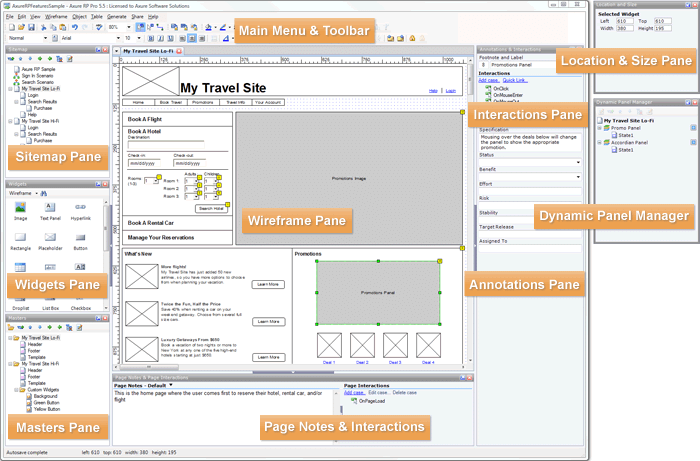The image size is (700, 461).
Task: Open the Generate menu
Action: pyautogui.click(x=117, y=17)
